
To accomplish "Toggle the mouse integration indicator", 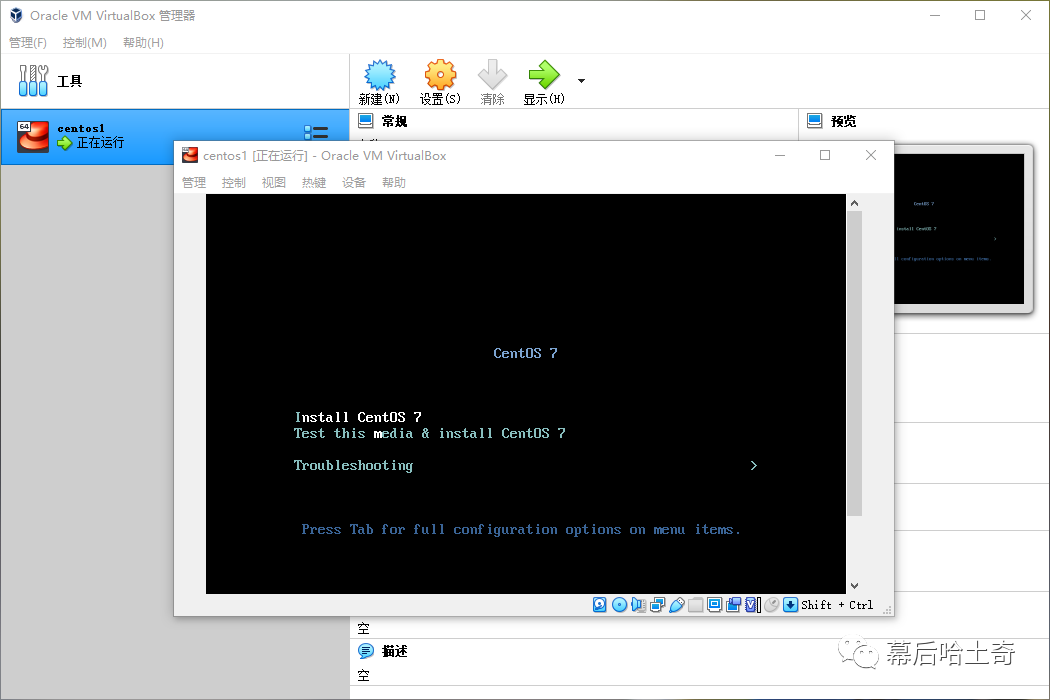I will point(771,605).
